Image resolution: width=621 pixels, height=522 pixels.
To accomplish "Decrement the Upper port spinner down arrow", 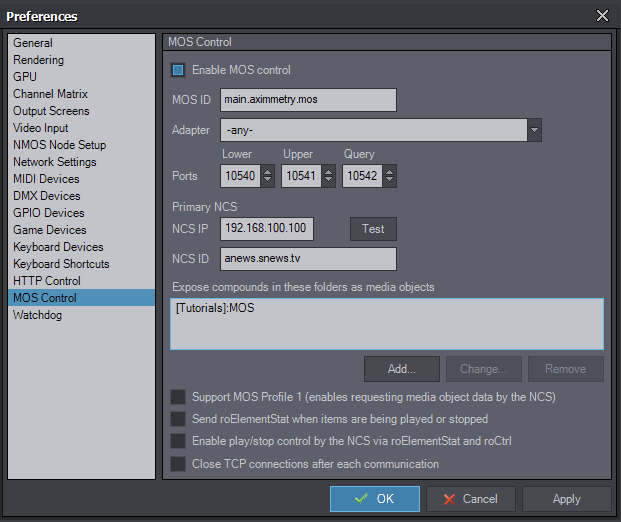I will tap(329, 181).
